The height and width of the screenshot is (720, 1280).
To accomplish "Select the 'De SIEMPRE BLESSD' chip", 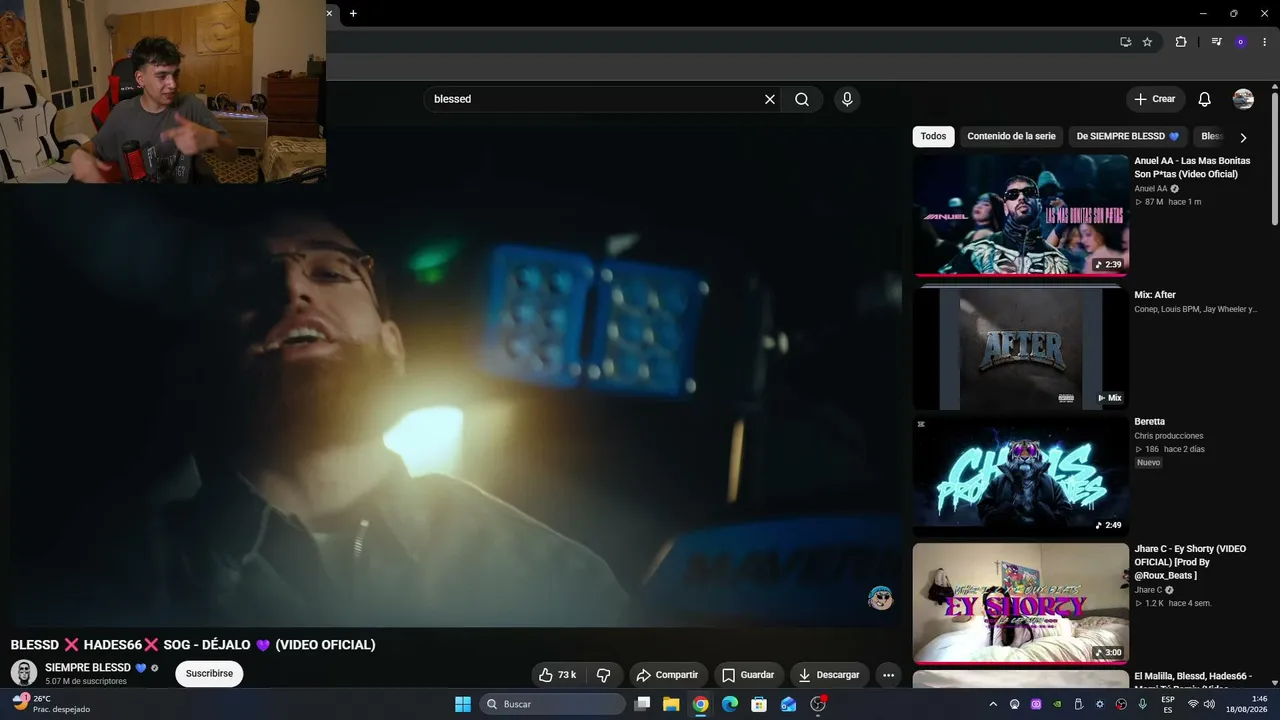I will click(1128, 136).
